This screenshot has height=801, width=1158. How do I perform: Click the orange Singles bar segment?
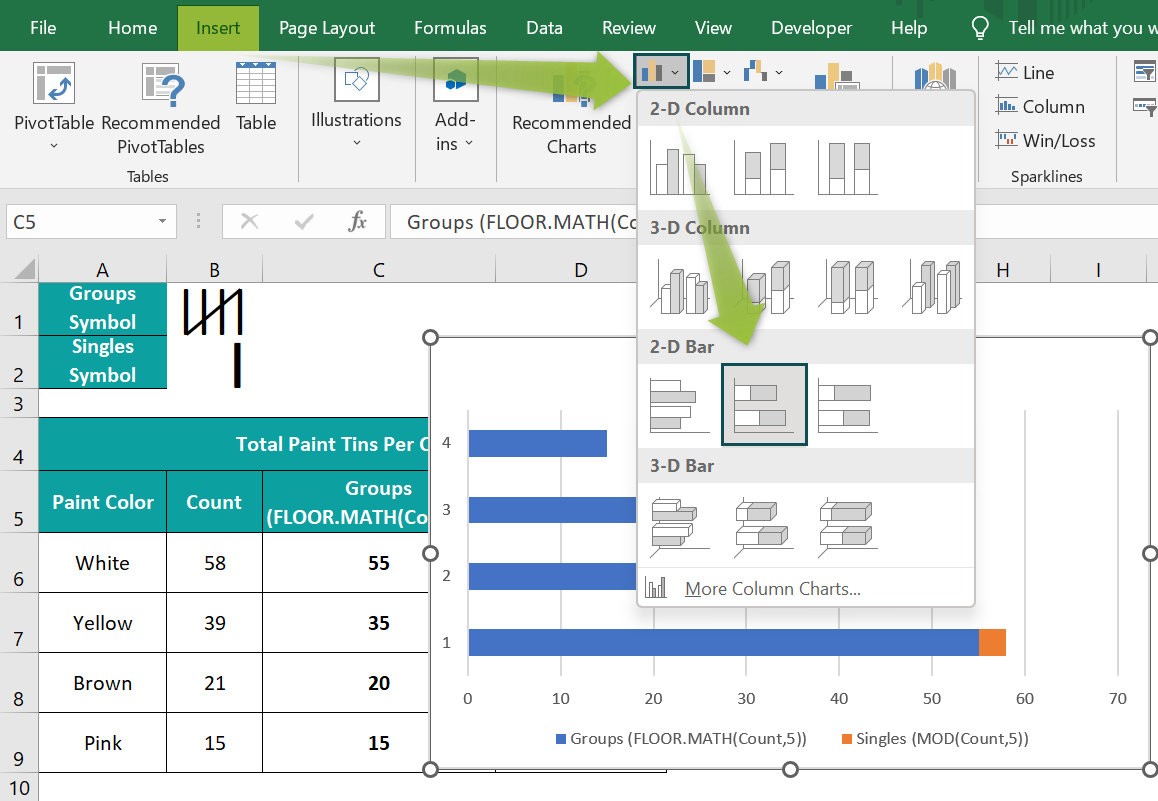pos(992,642)
